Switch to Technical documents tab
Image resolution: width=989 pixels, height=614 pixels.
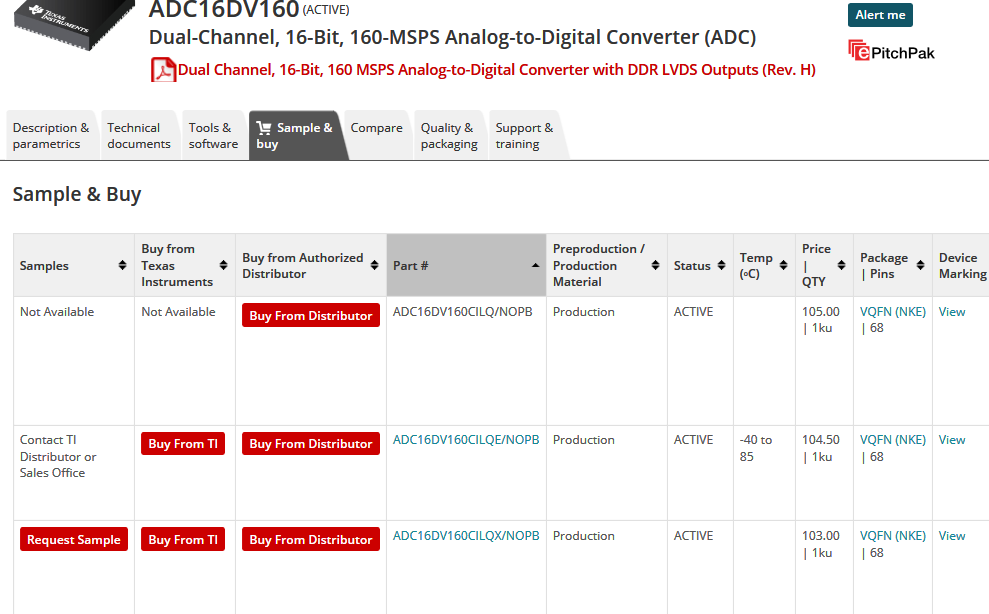pyautogui.click(x=139, y=136)
